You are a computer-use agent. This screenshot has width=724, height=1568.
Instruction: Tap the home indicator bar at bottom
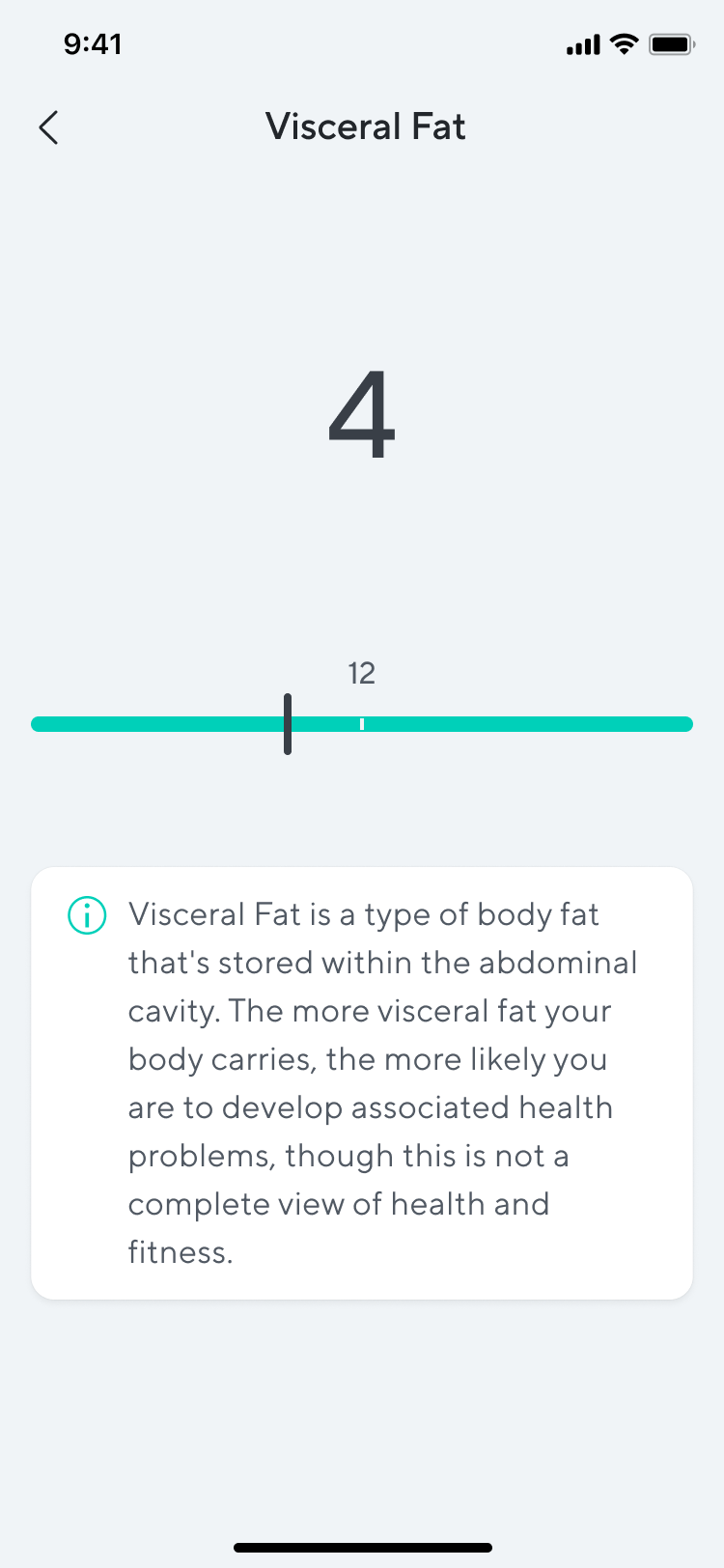point(363,1548)
